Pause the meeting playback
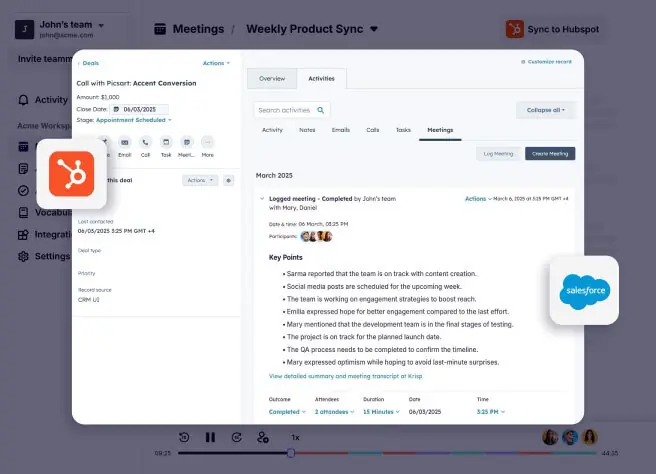Screen dimensions: 656x474 pyautogui.click(x=210, y=438)
